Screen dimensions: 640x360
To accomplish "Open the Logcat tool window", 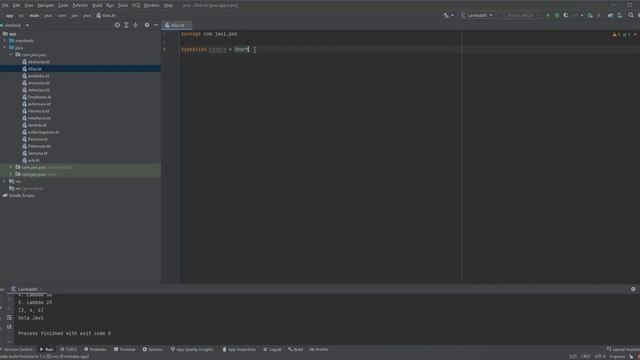I will [272, 349].
